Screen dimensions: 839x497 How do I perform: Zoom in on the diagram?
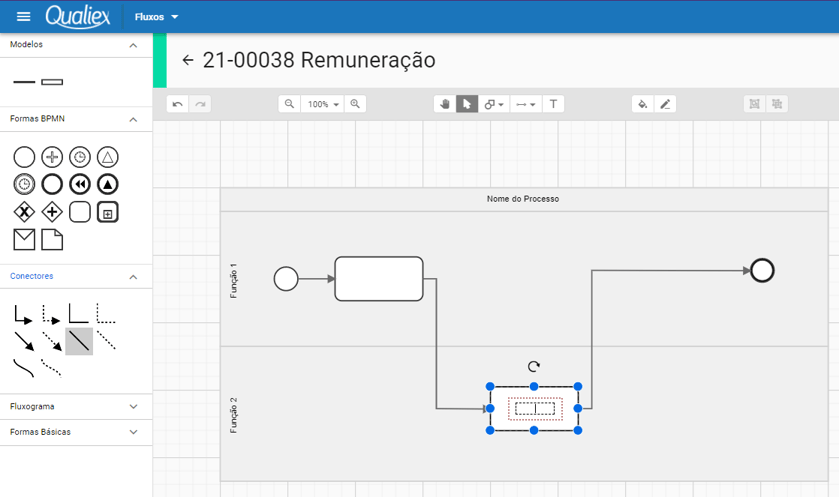pyautogui.click(x=355, y=104)
